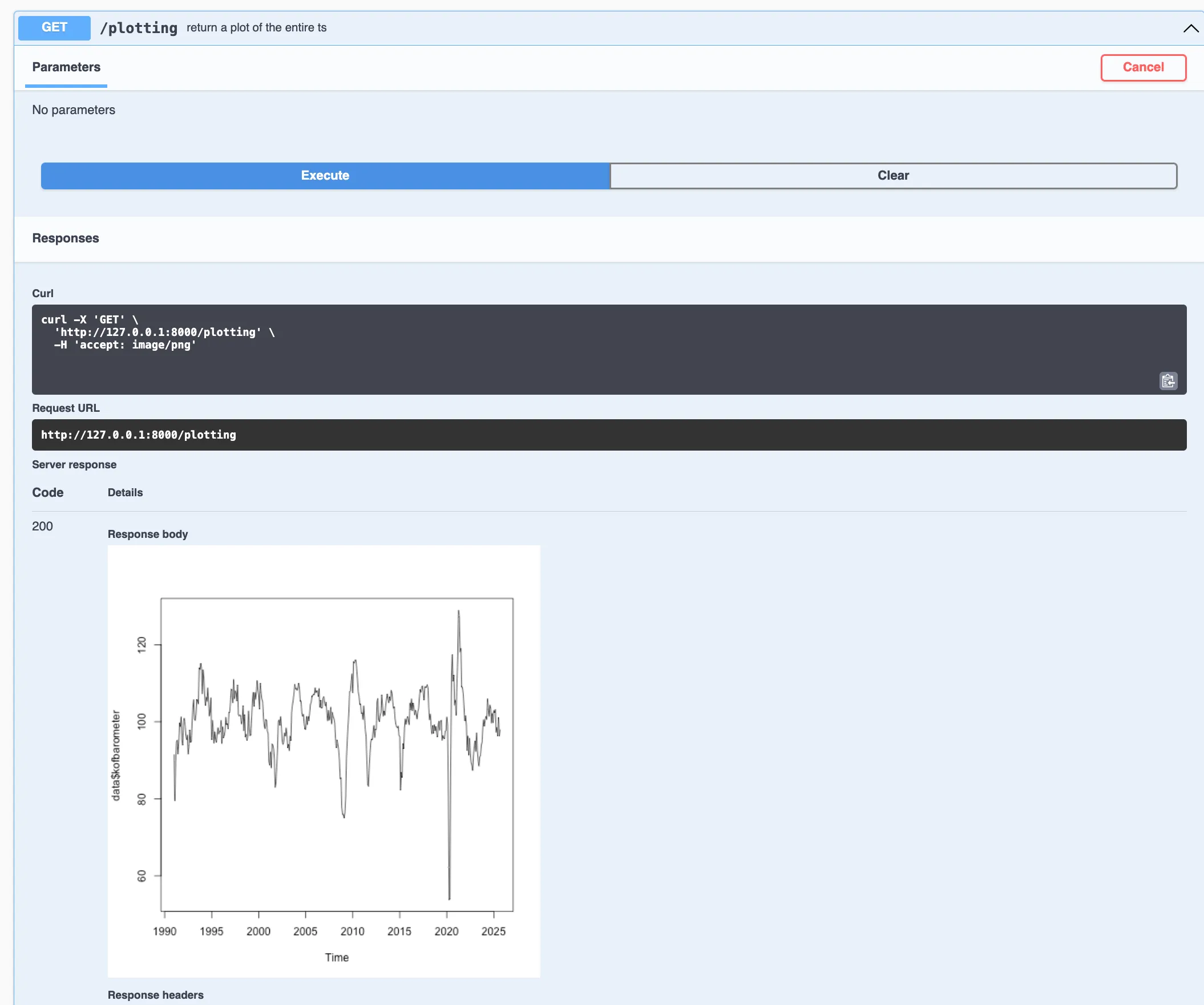This screenshot has width=1204, height=1005.
Task: Click the Curl section label
Action: pyautogui.click(x=43, y=293)
